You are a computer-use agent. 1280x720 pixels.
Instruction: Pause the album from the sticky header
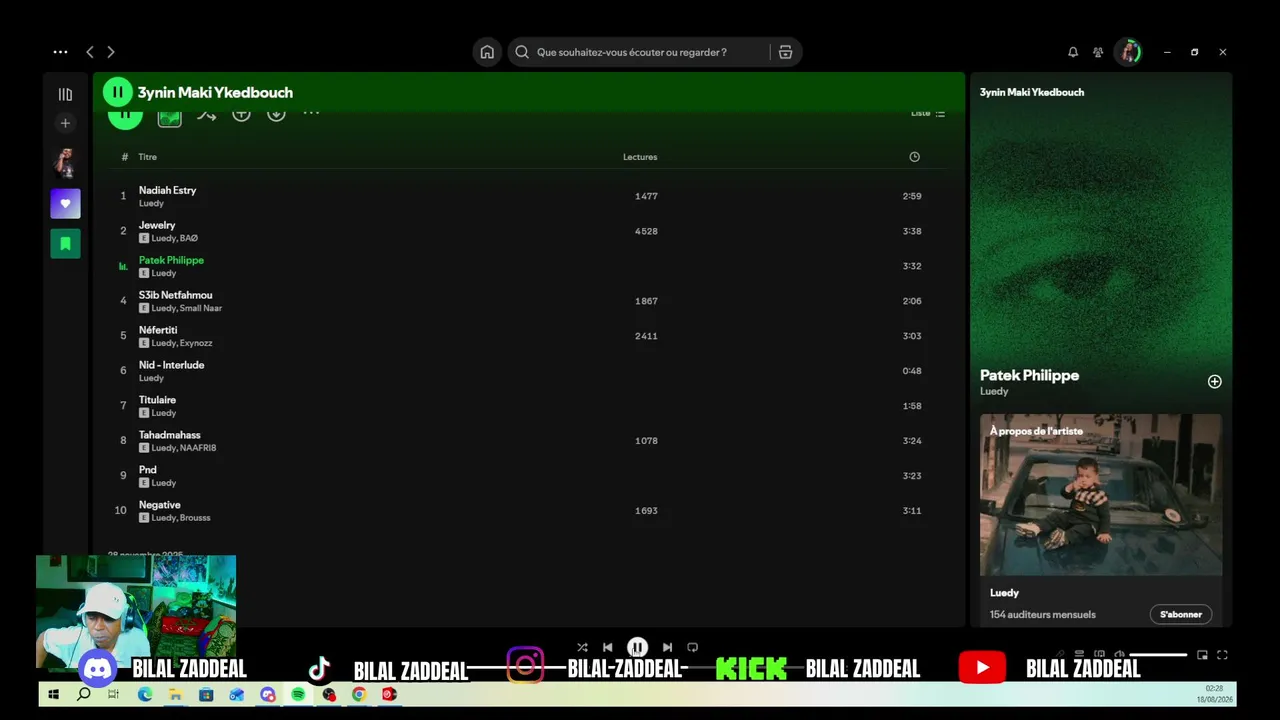[117, 92]
